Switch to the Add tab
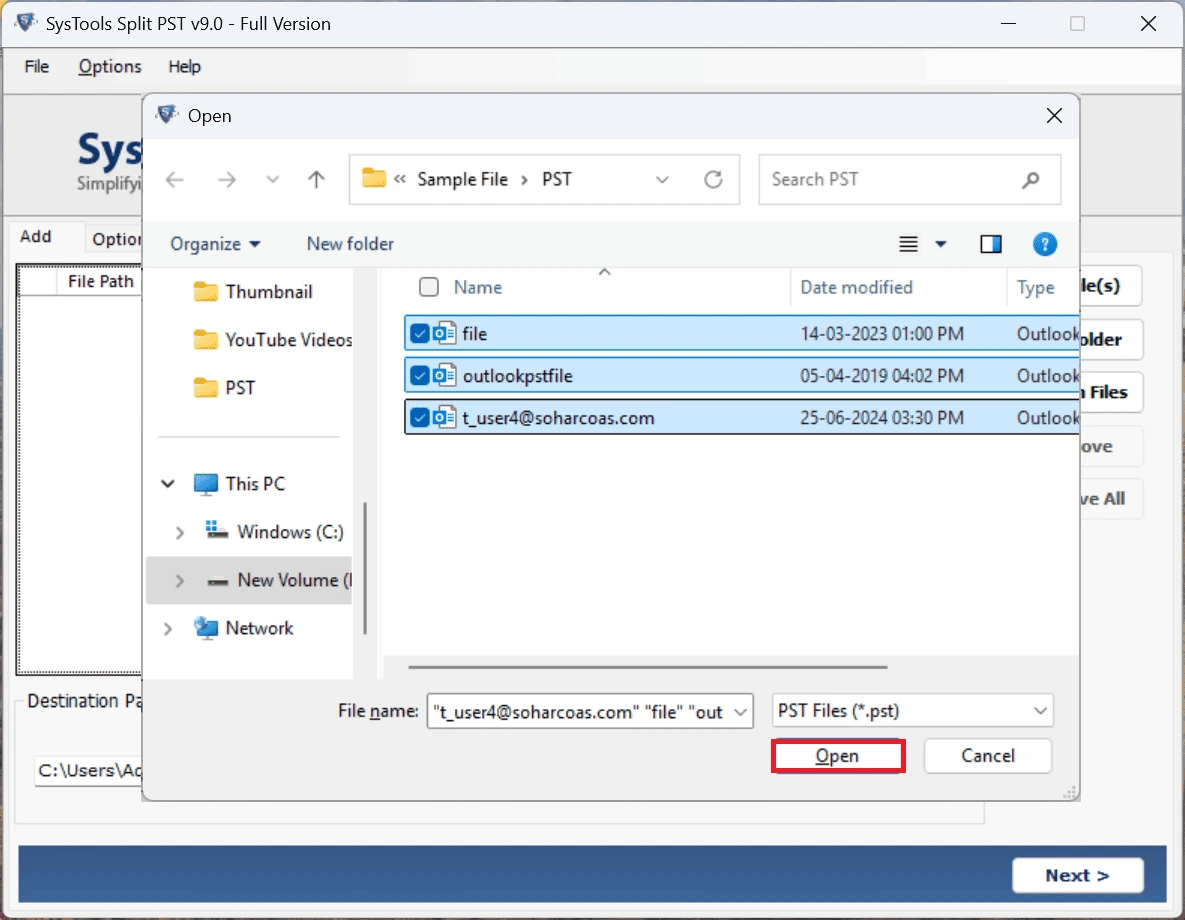Screen dimensions: 1185x920 pyautogui.click(x=36, y=237)
